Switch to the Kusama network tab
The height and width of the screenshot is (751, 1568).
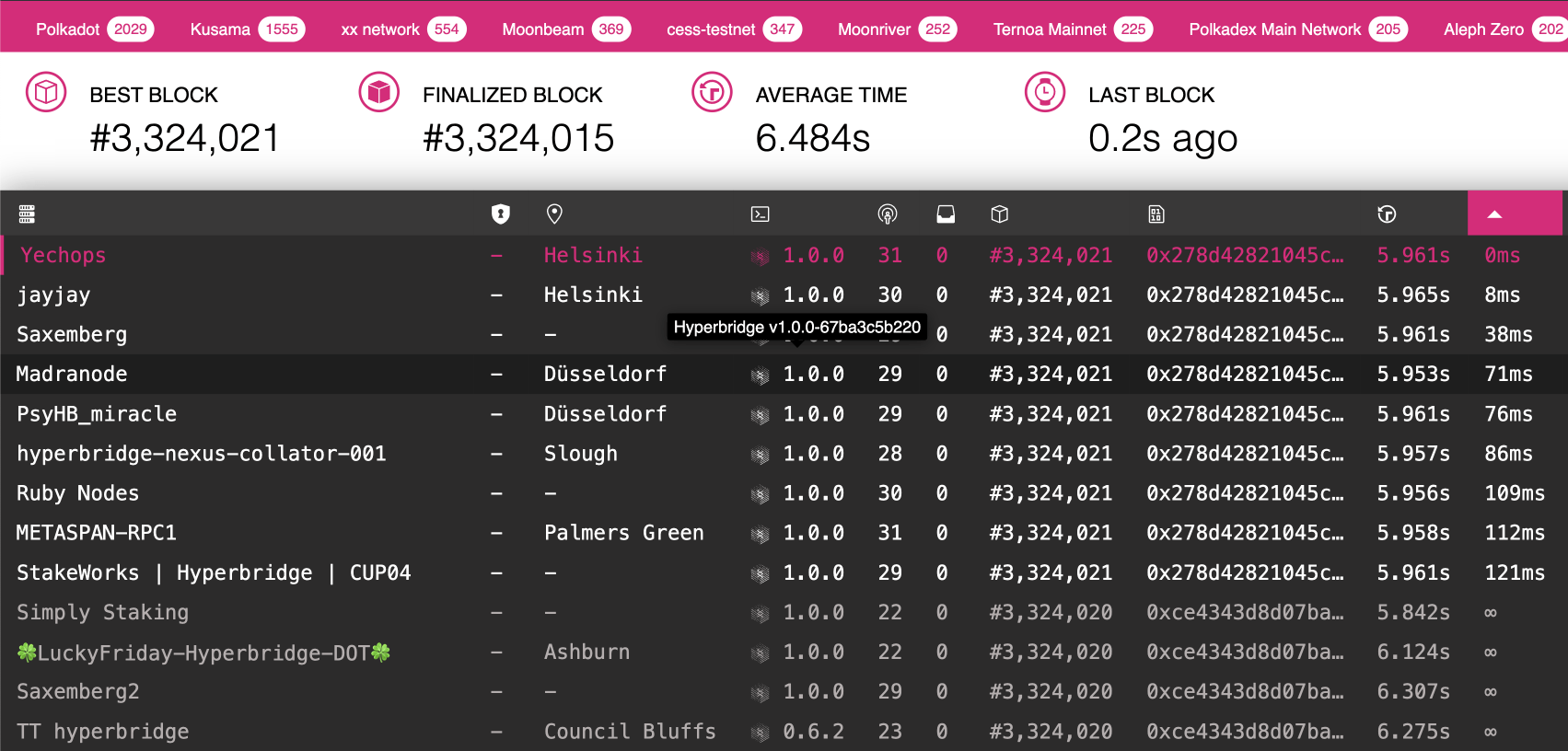coord(246,29)
